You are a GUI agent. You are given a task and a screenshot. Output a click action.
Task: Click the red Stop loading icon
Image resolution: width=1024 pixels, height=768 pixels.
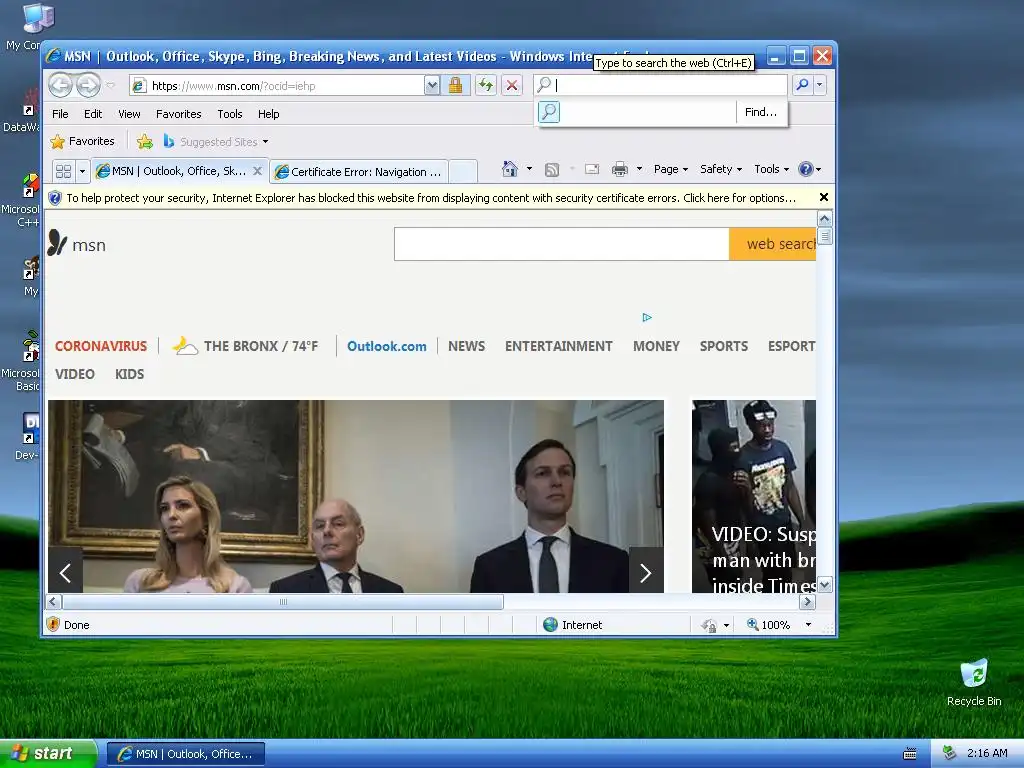(x=512, y=85)
